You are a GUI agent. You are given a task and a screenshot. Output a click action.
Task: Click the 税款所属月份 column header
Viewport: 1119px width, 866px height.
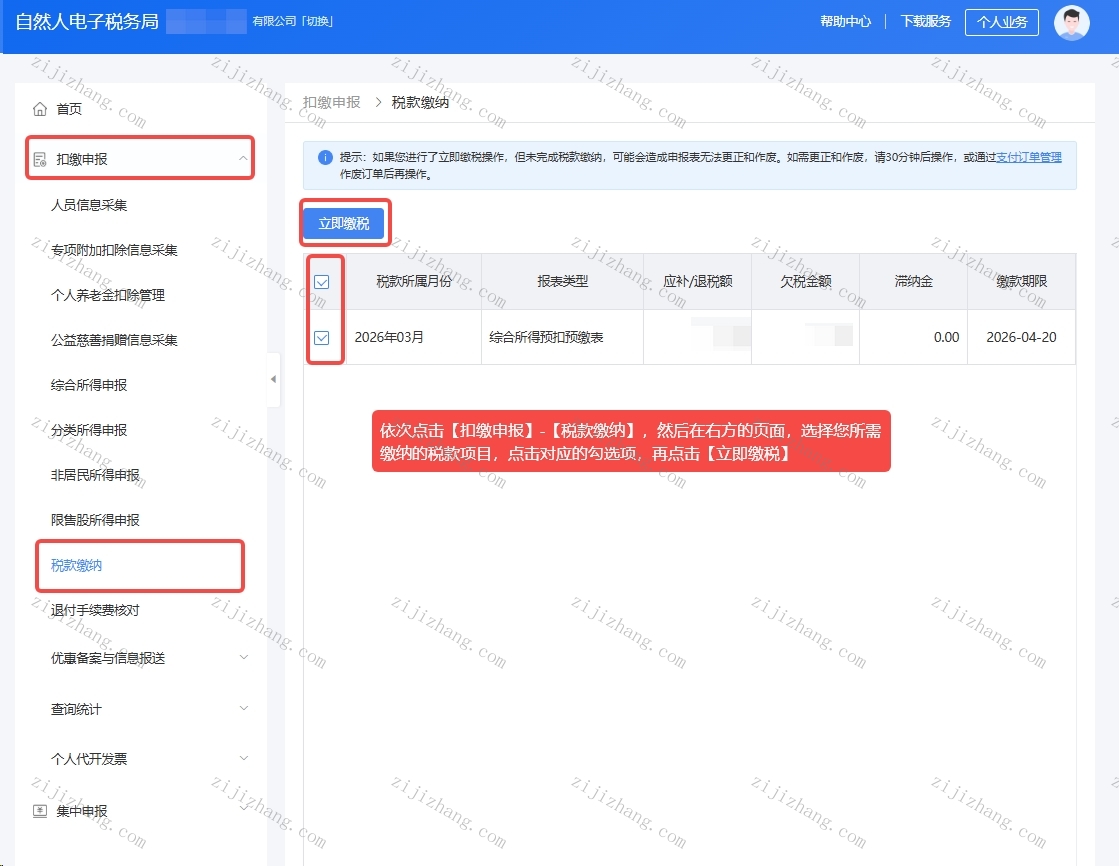click(x=414, y=281)
